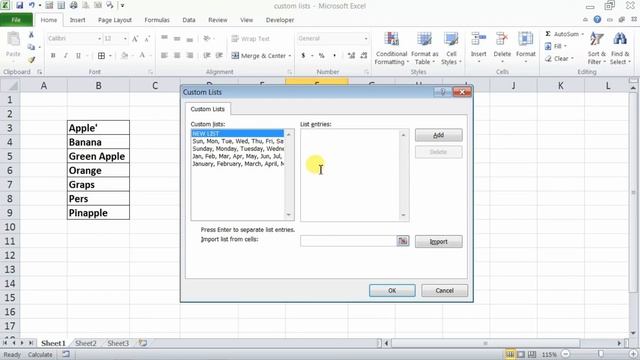Click Decrease Decimal icon
640x360 pixels.
[x=364, y=56]
